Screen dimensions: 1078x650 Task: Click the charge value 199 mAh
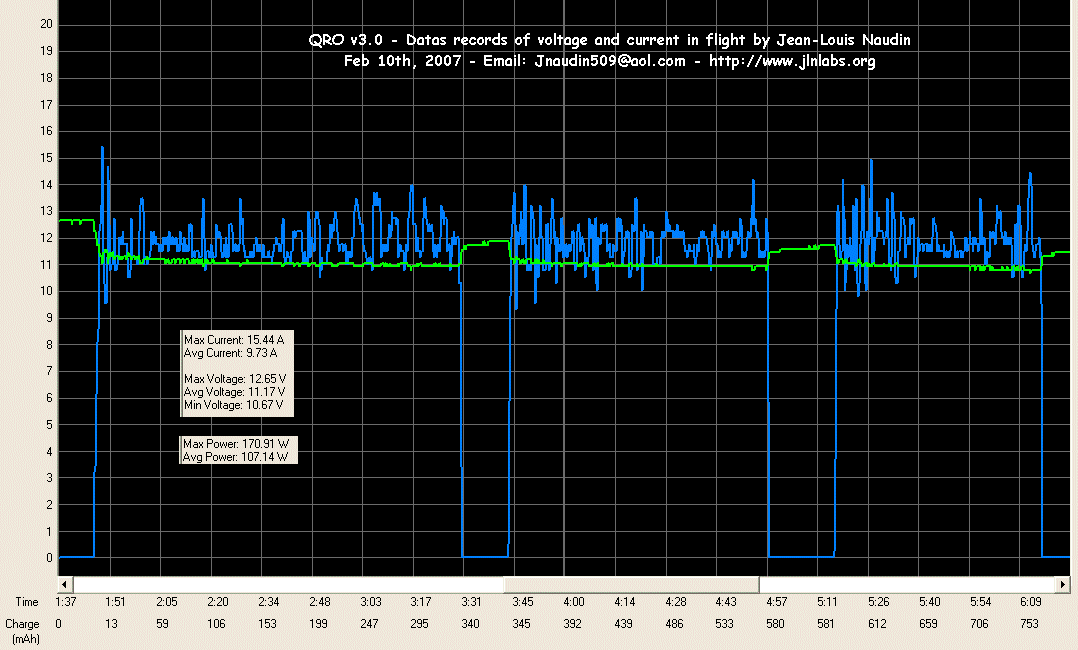[x=318, y=624]
